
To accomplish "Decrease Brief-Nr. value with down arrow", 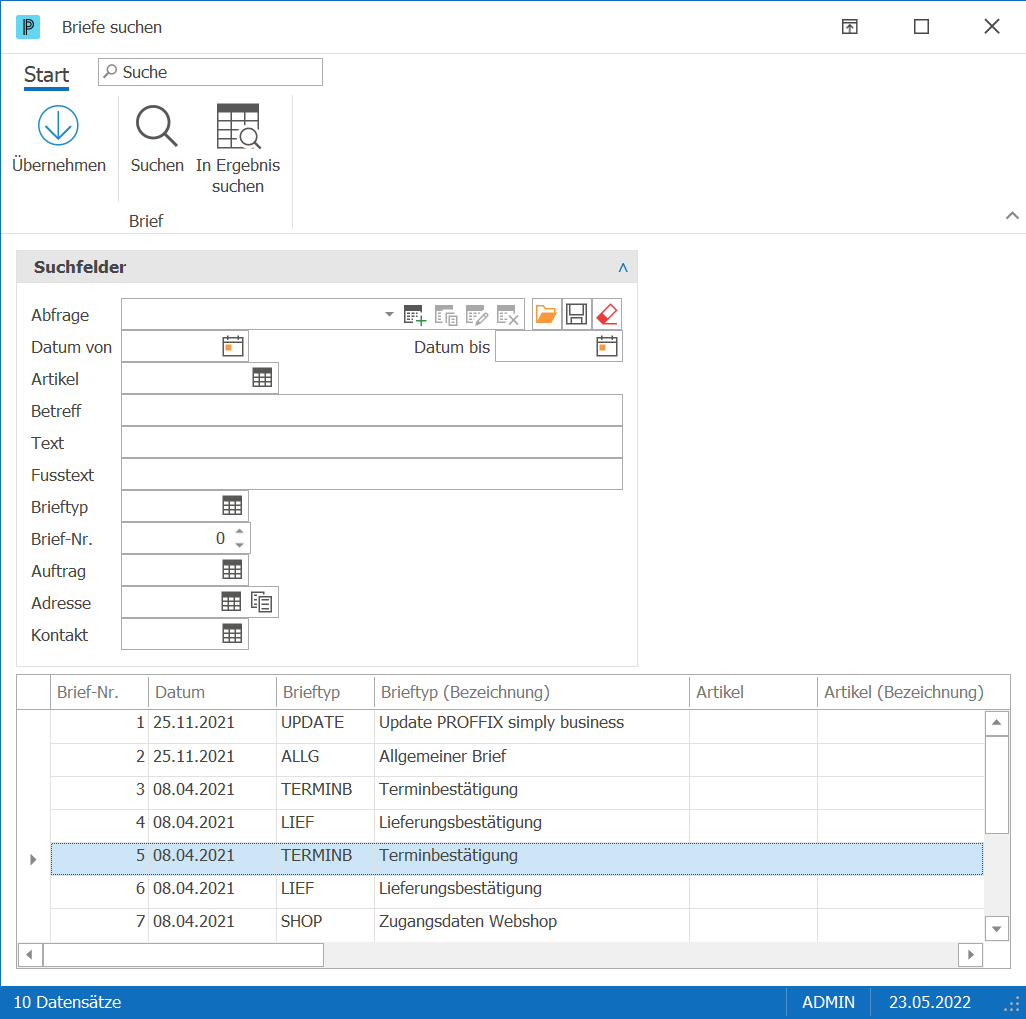I will (239, 545).
